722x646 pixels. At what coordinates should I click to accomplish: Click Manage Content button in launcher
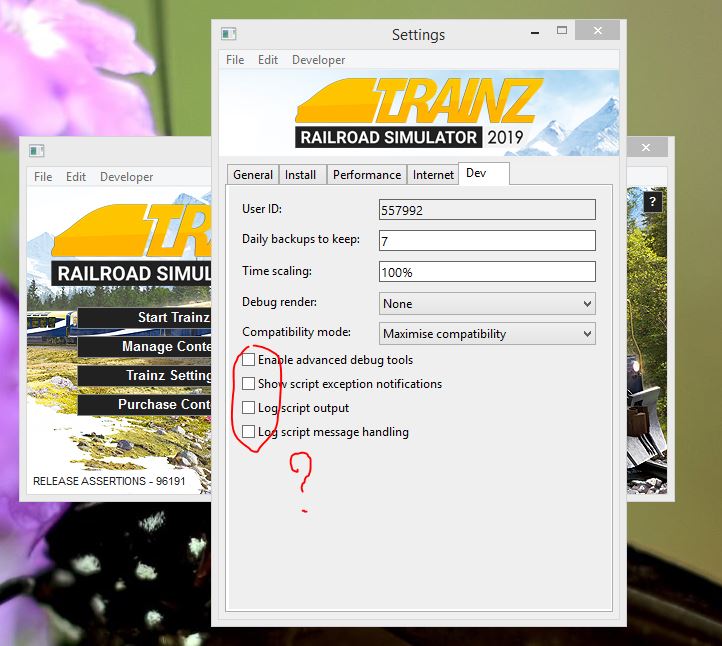coord(144,346)
